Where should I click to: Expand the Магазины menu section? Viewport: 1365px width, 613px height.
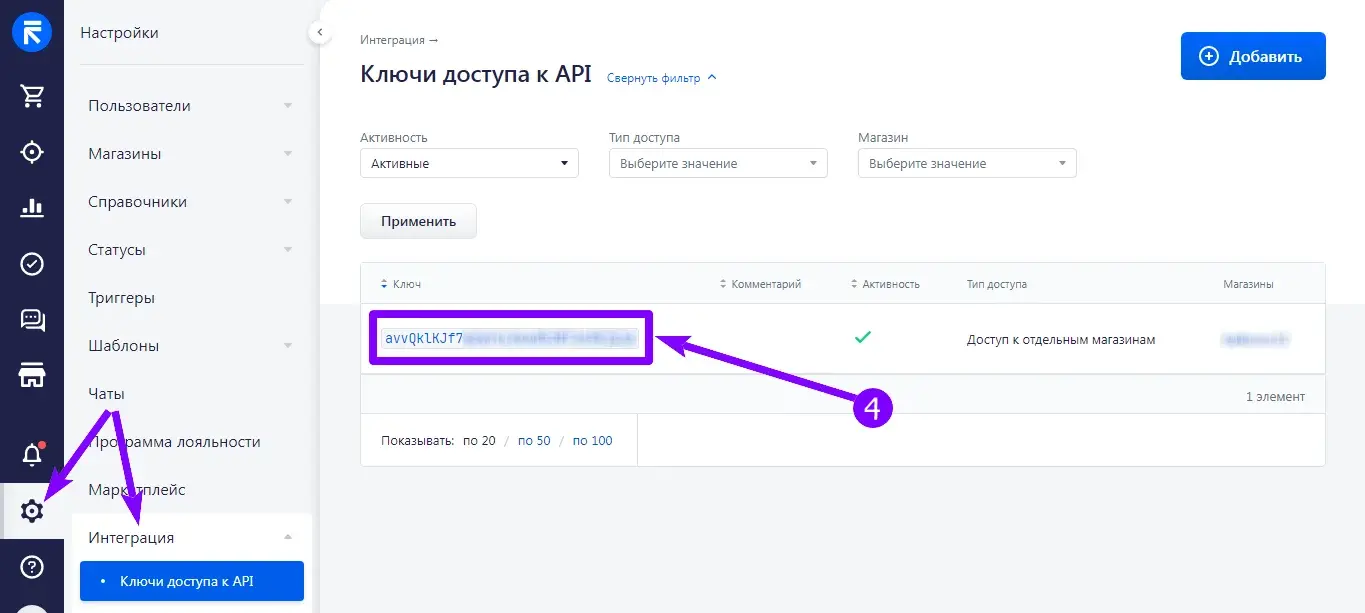190,154
